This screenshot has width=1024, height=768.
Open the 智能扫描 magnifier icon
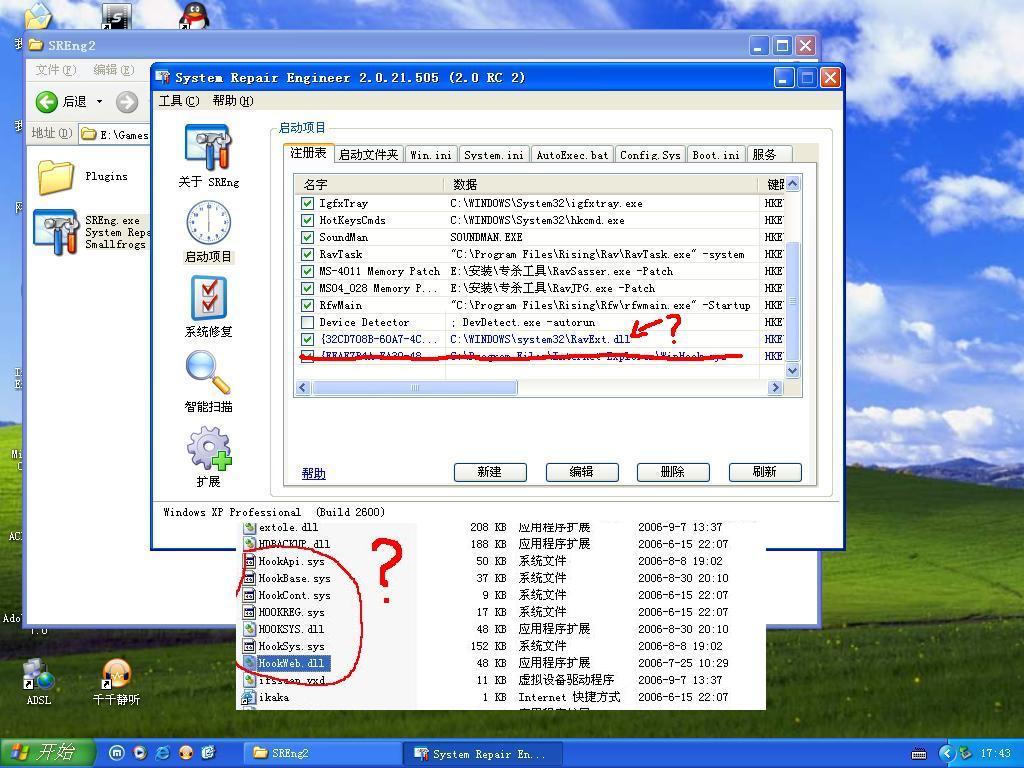(x=208, y=373)
